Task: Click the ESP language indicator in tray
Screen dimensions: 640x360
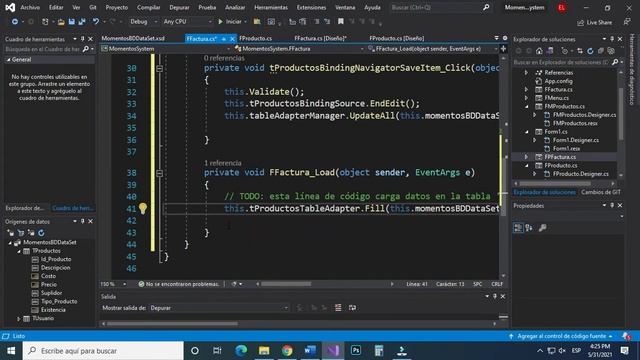Action: click(x=576, y=351)
